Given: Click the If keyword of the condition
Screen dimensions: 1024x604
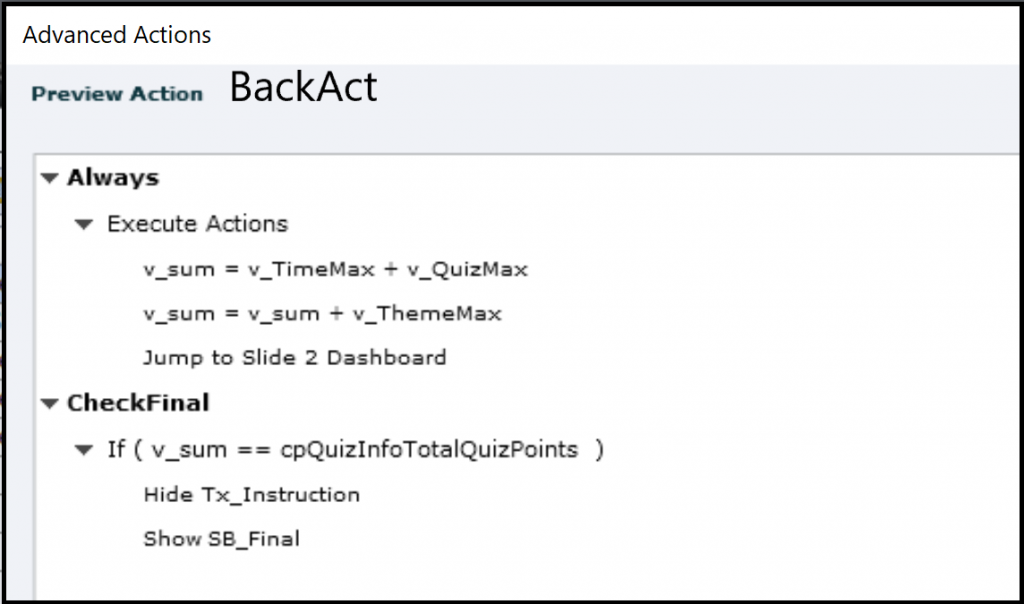Looking at the screenshot, I should tap(116, 449).
